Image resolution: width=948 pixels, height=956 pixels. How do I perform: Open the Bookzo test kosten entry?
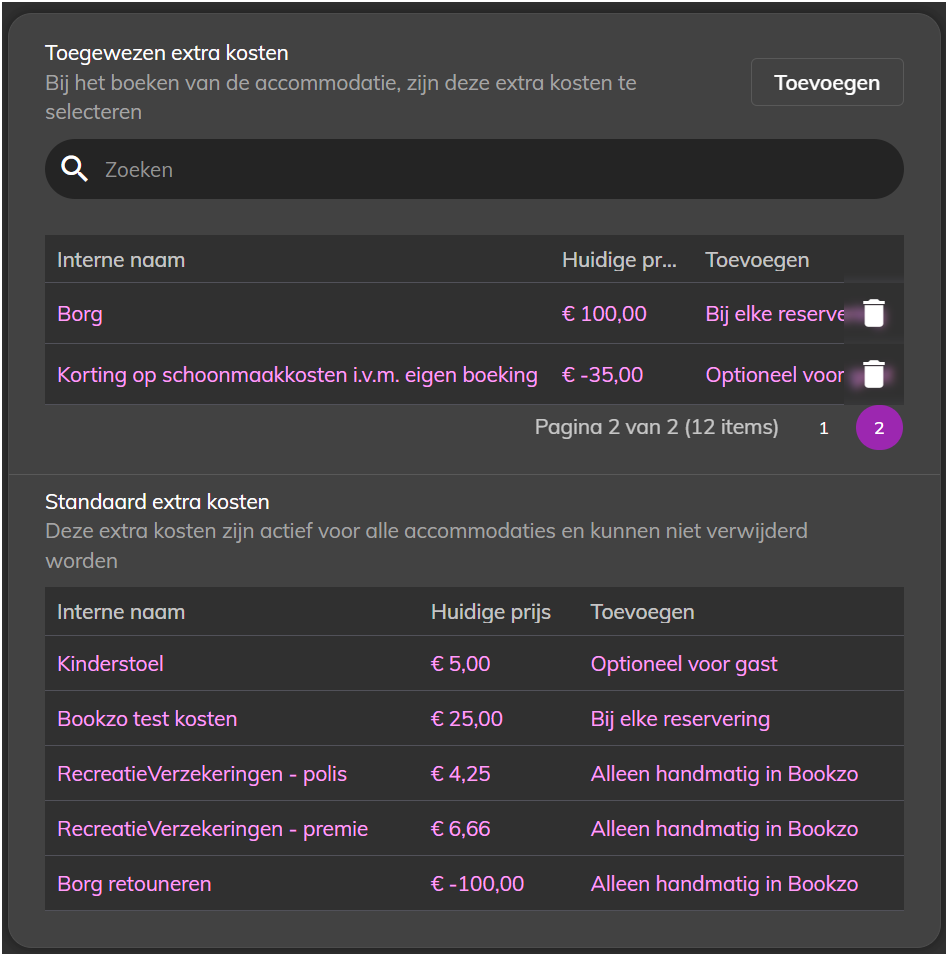(147, 719)
